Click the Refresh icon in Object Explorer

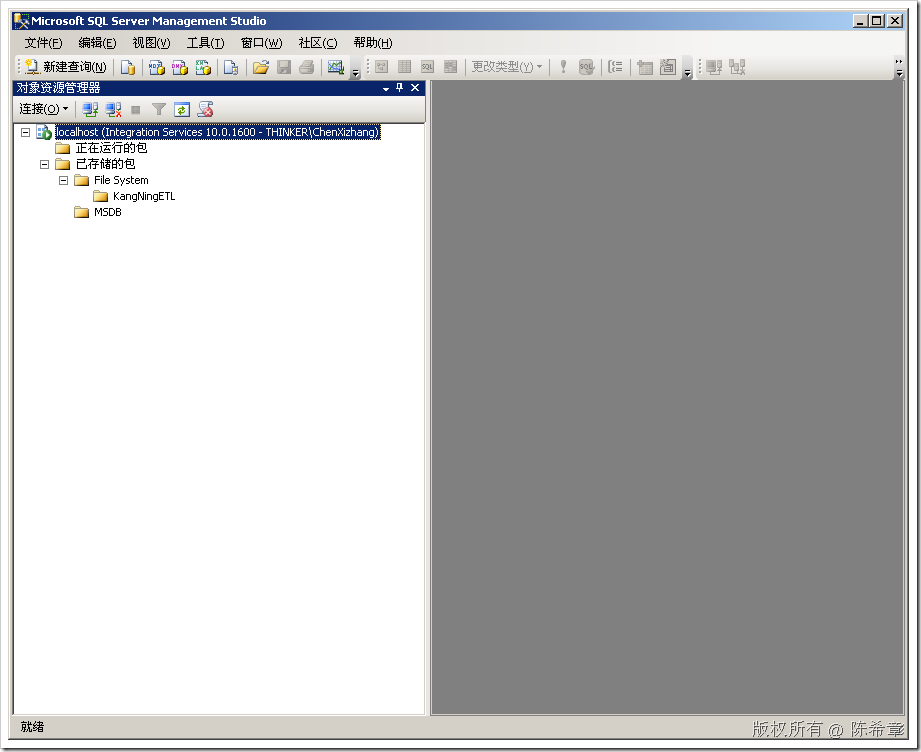[182, 109]
